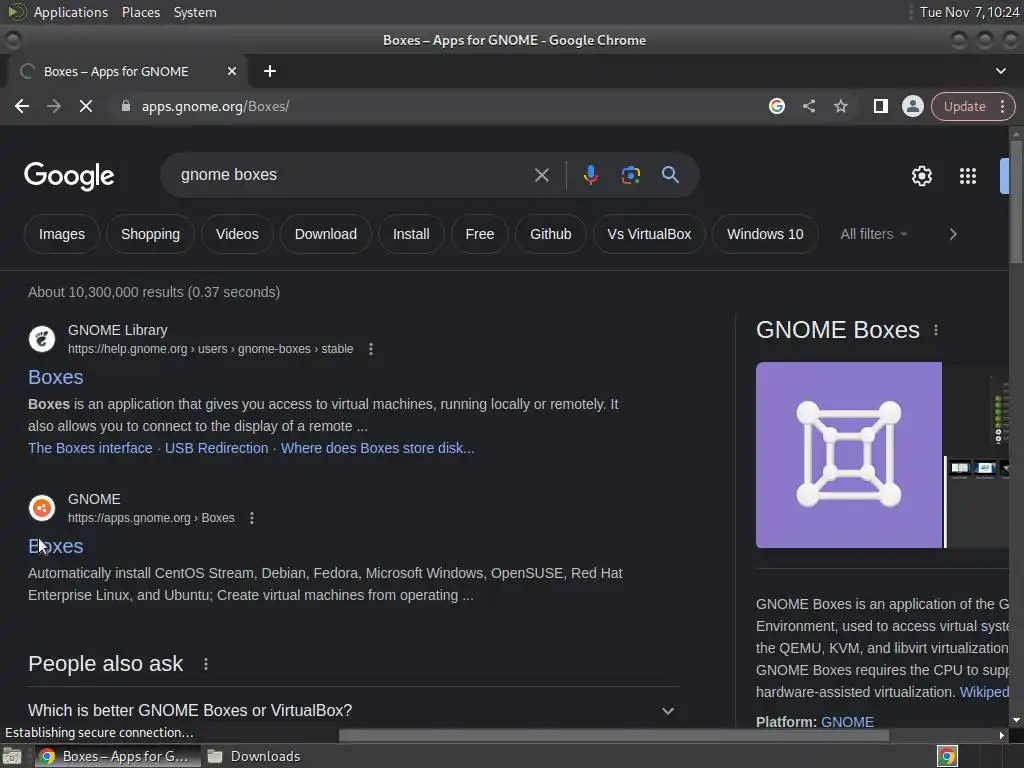This screenshot has height=768, width=1024.
Task: Open the Chrome profile avatar
Action: [912, 106]
